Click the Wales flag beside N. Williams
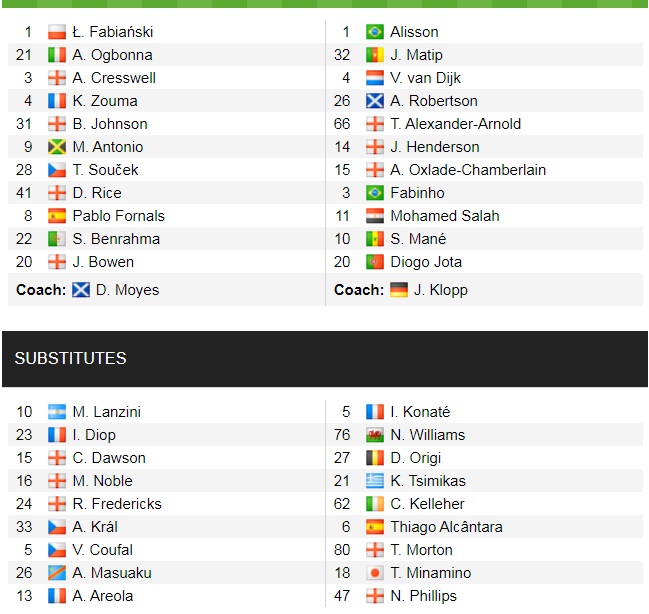This screenshot has width=649, height=614. point(375,435)
